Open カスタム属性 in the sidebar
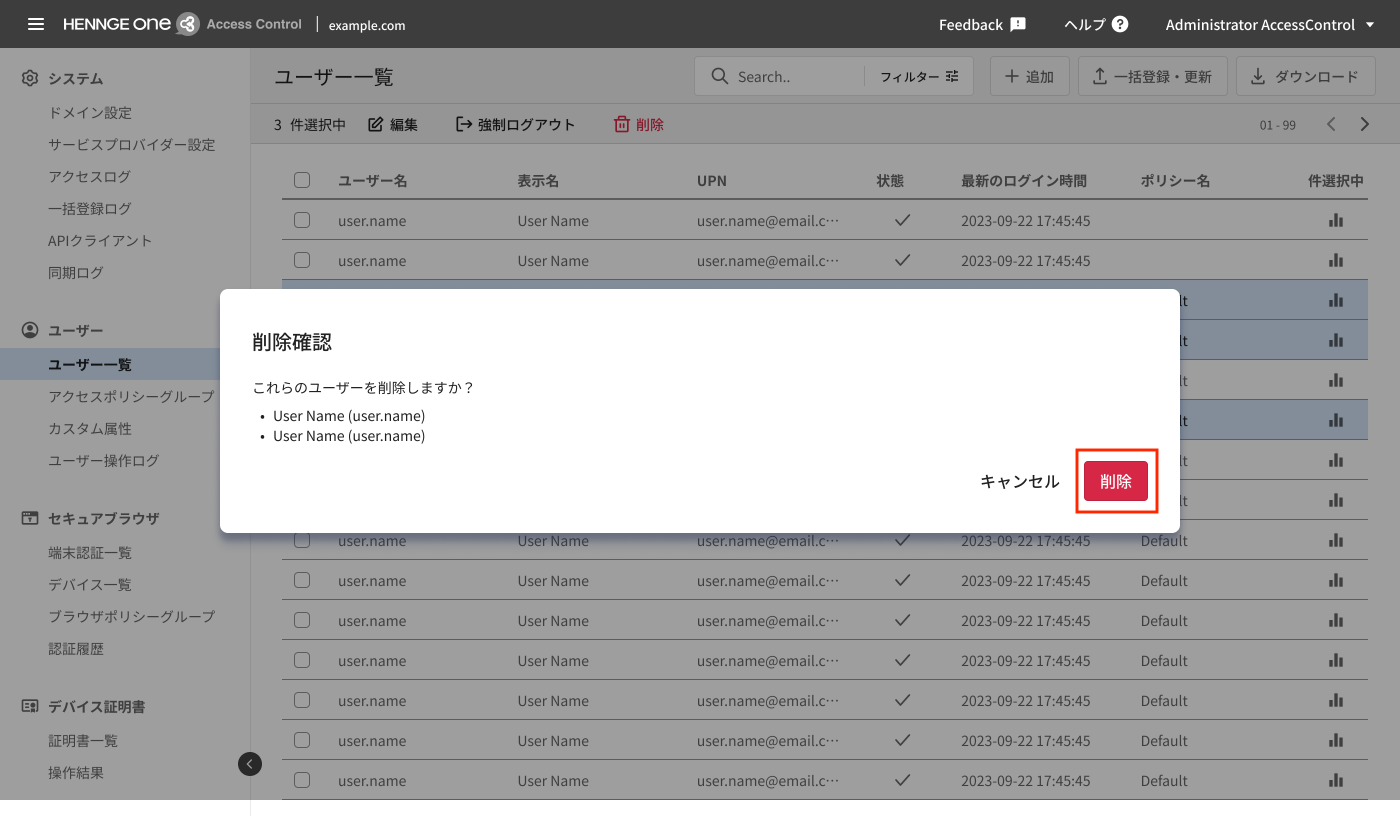 coord(90,429)
